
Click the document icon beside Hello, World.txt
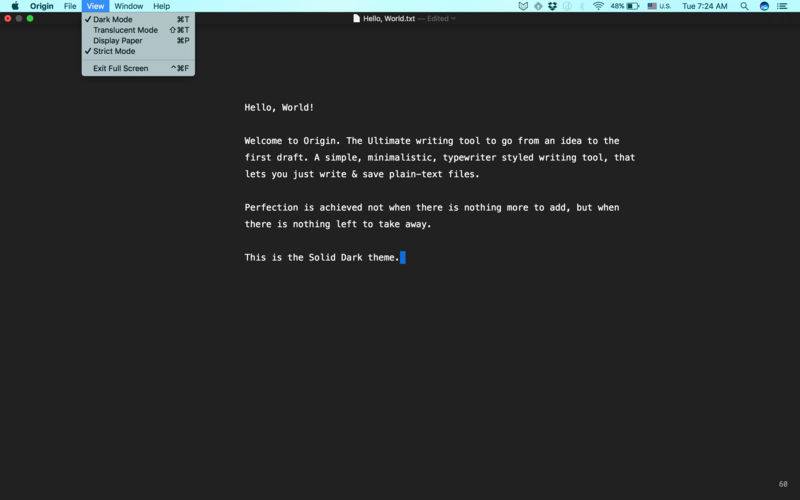356,18
